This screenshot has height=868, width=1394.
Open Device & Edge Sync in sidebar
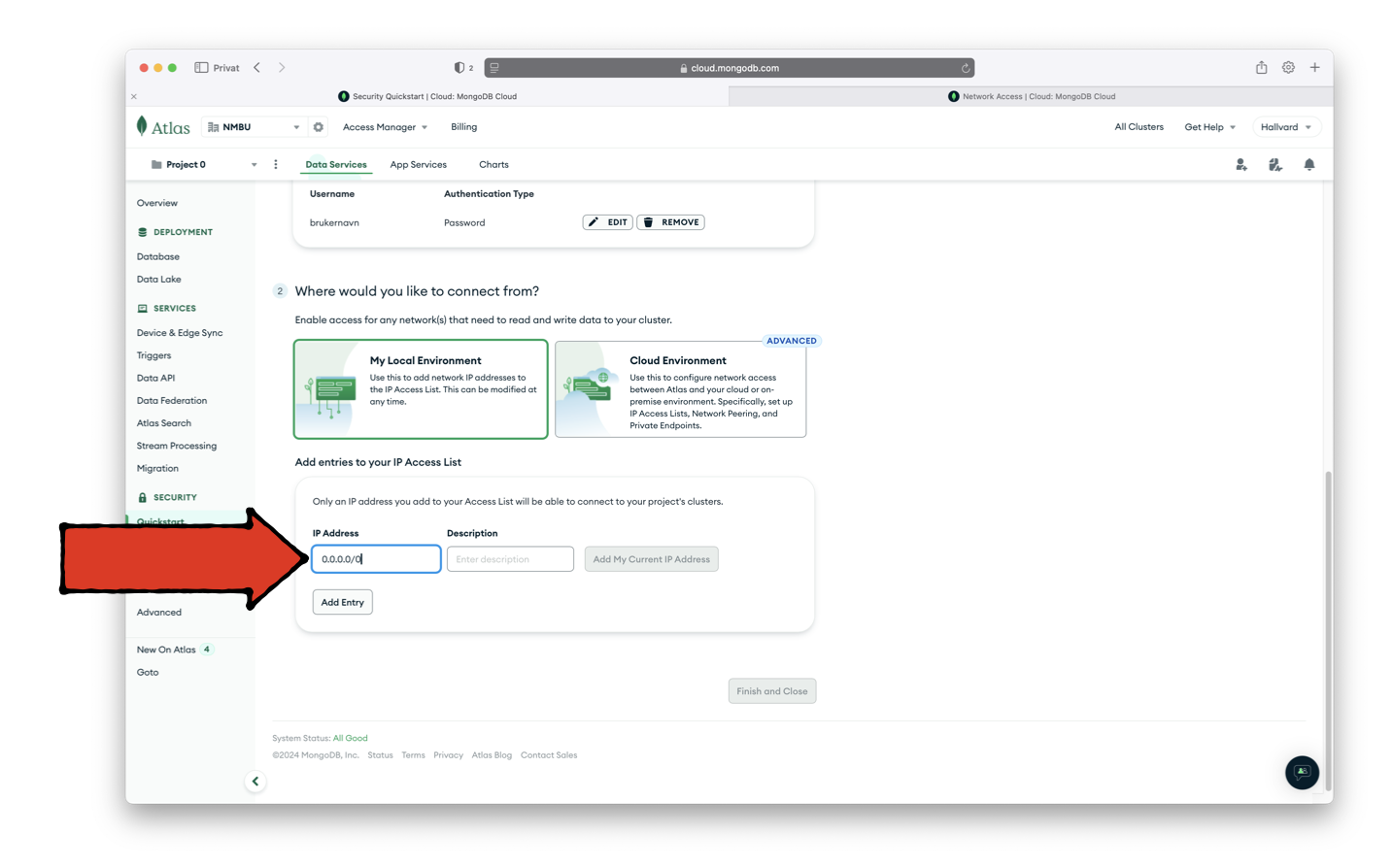[180, 333]
